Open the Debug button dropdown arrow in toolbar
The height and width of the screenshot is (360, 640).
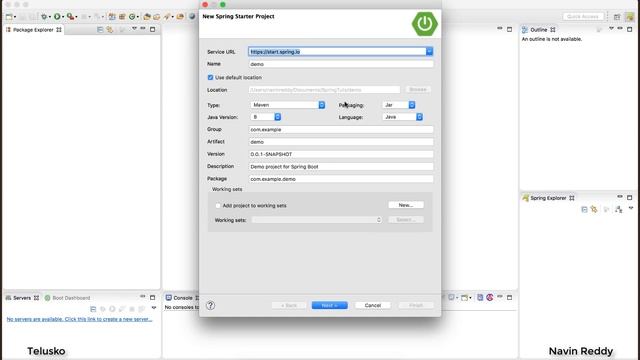click(50, 17)
